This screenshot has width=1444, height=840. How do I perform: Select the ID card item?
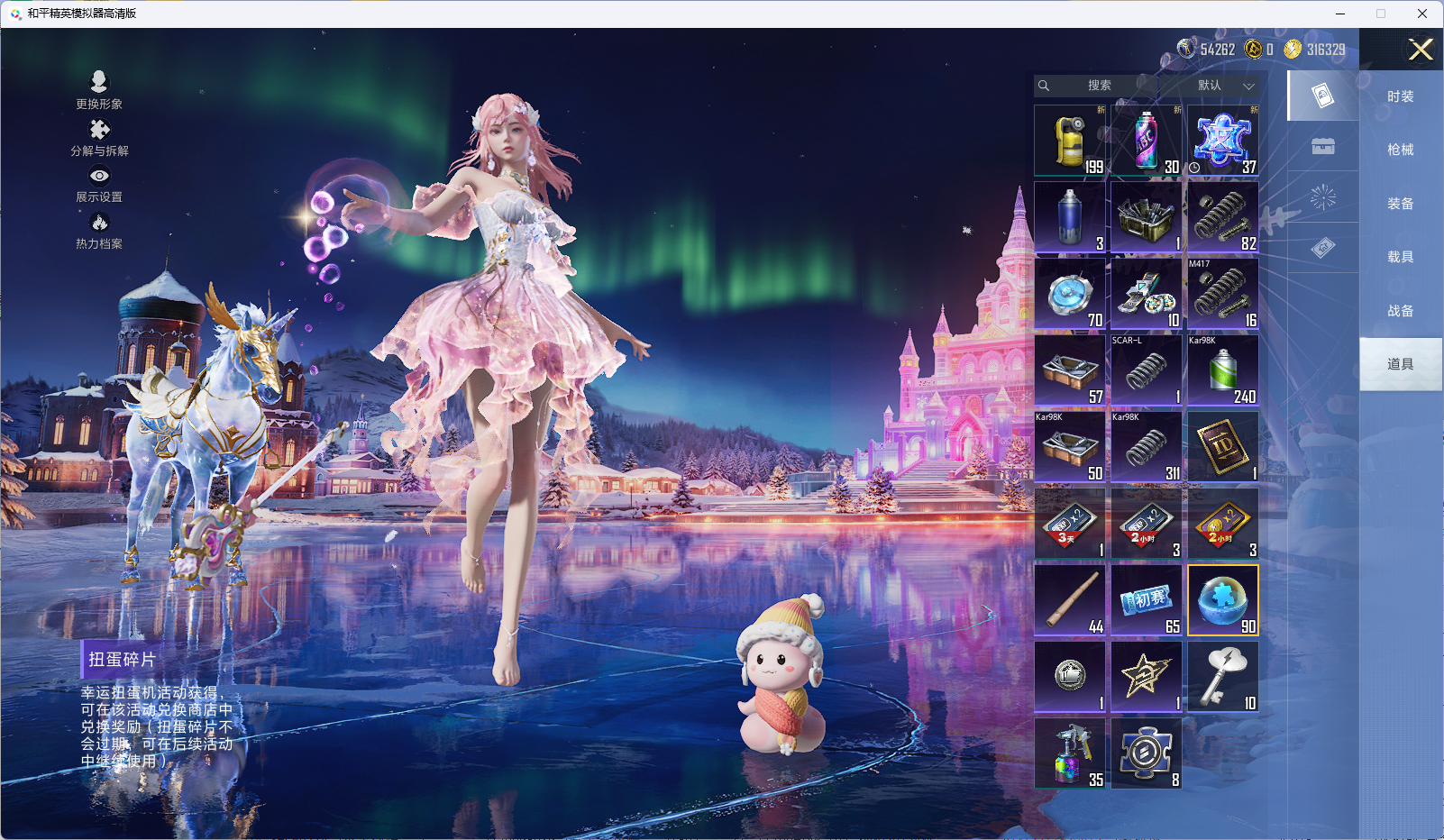tap(1222, 447)
